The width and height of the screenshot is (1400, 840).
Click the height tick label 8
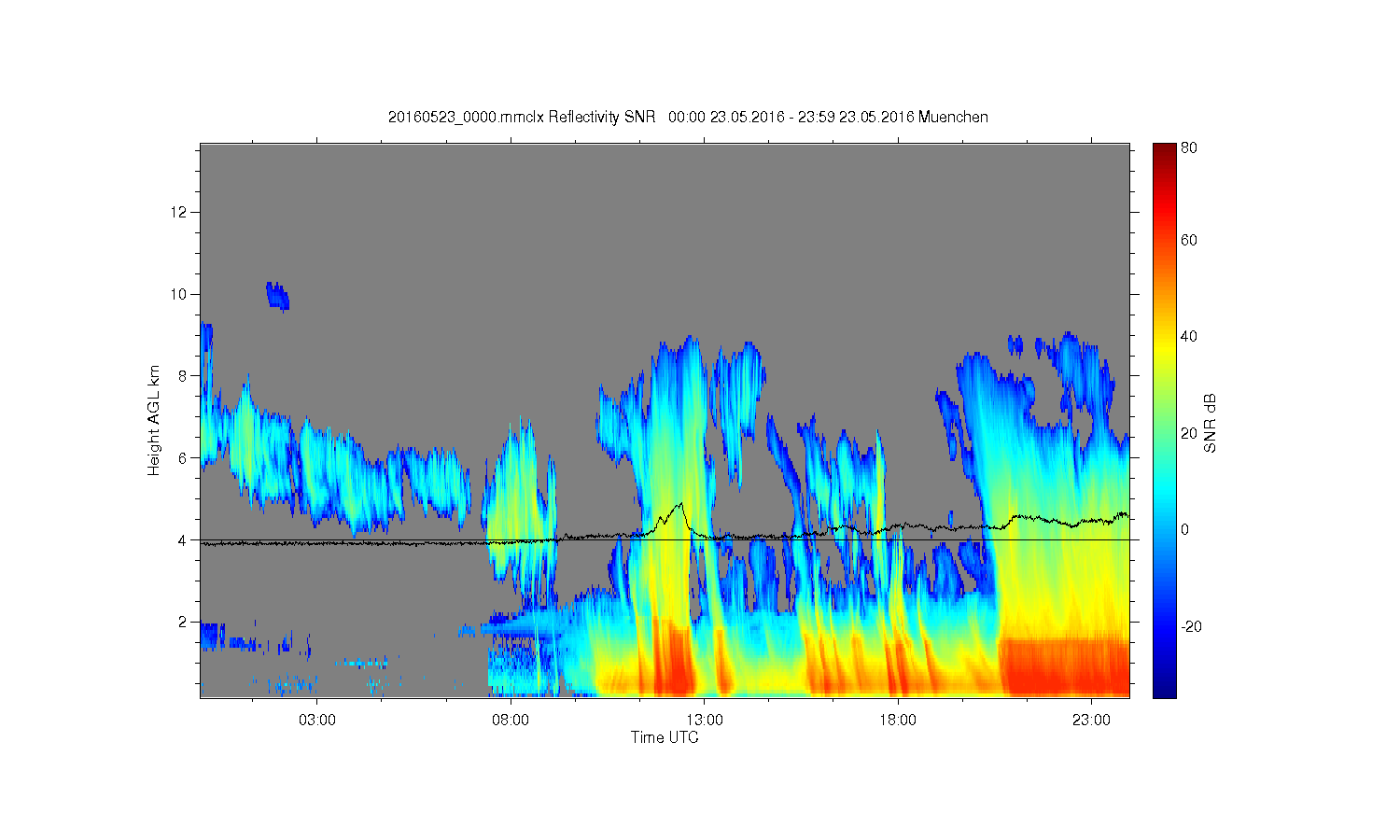pyautogui.click(x=184, y=376)
